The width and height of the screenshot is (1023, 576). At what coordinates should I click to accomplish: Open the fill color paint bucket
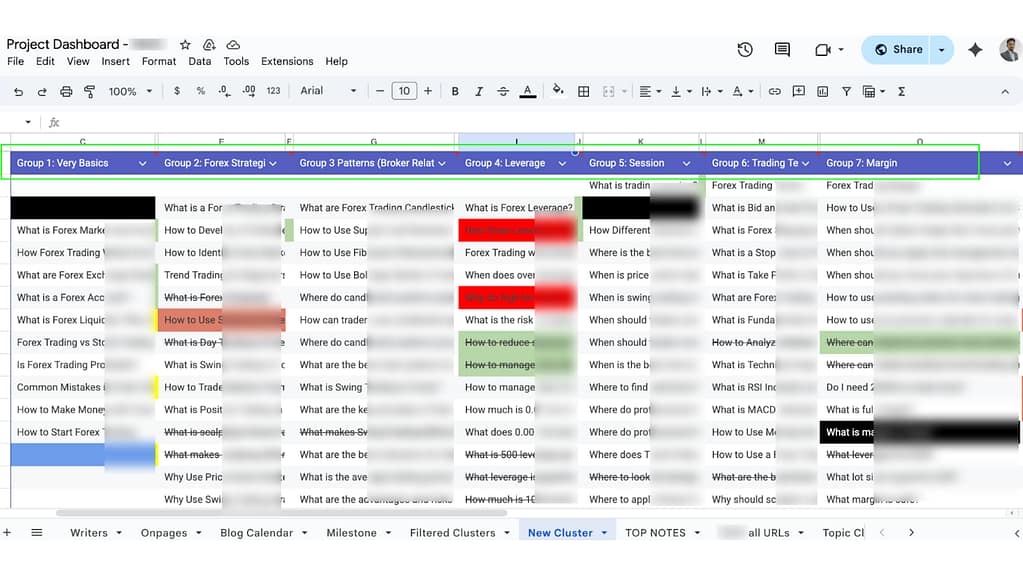click(558, 91)
